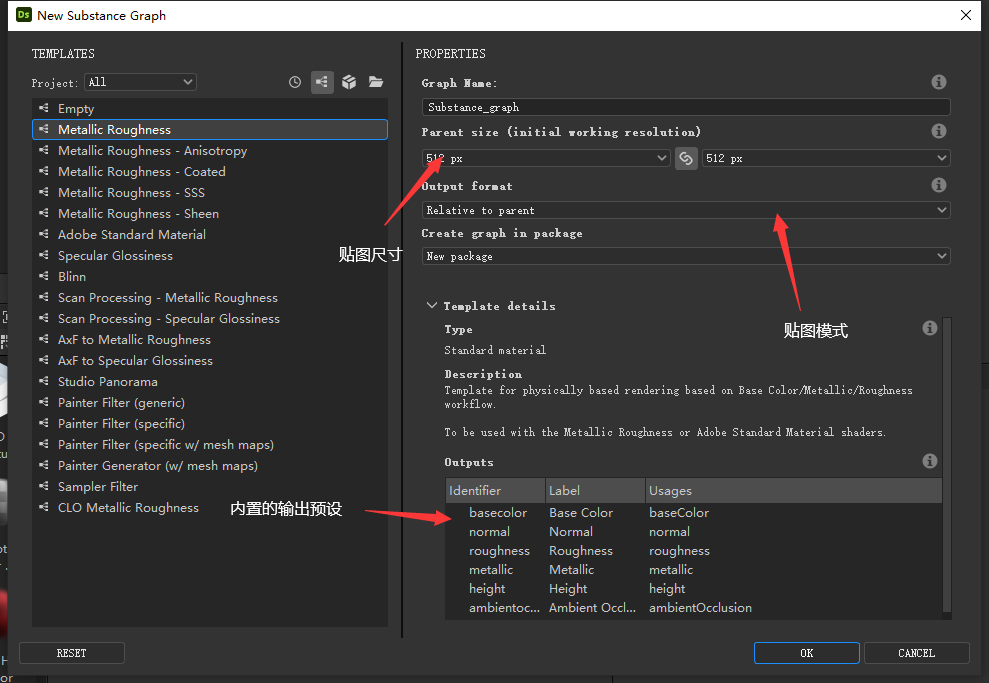The height and width of the screenshot is (683, 989).
Task: Select the Studio Panorama template
Action: click(107, 381)
